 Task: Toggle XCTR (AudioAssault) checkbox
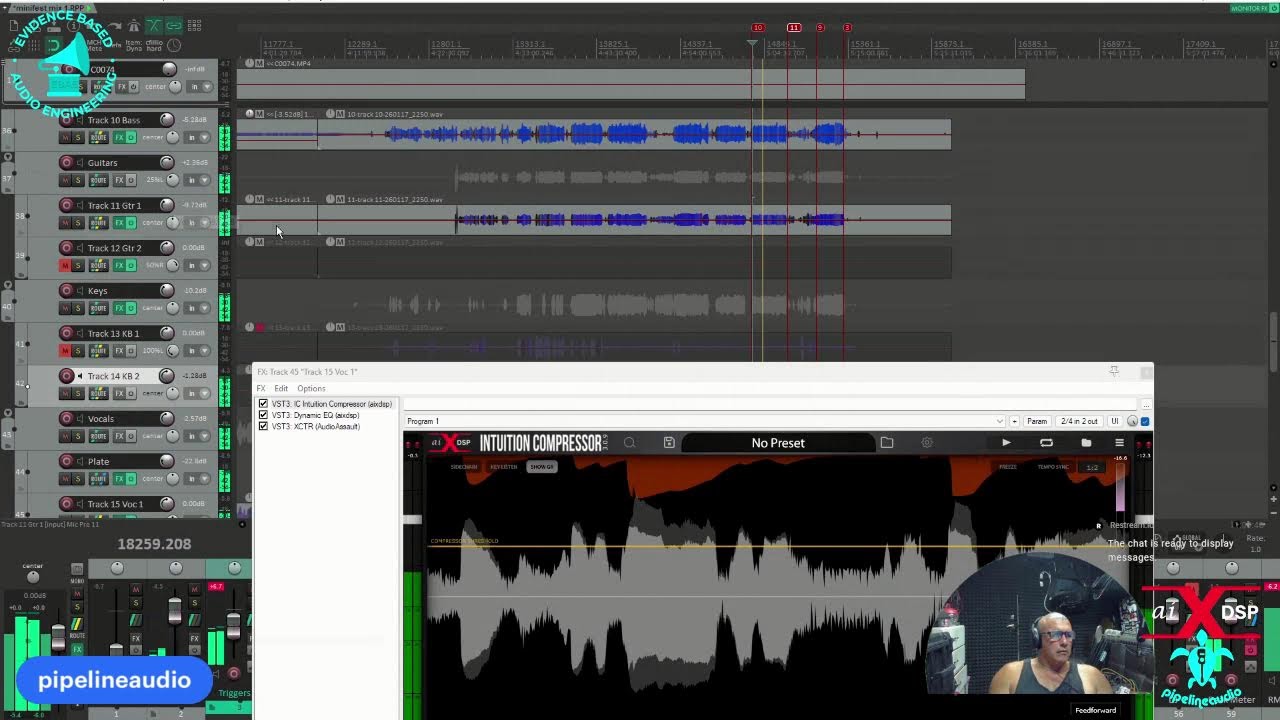(x=263, y=426)
